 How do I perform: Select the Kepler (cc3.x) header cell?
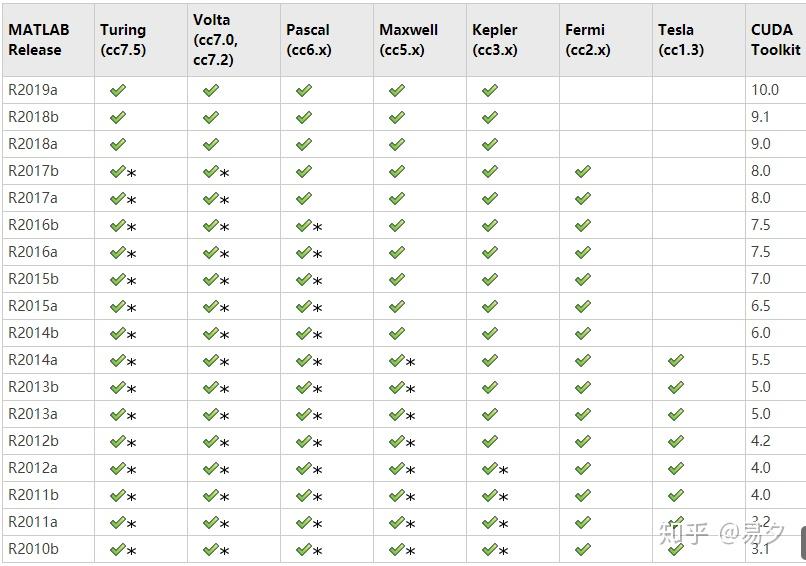coord(495,40)
